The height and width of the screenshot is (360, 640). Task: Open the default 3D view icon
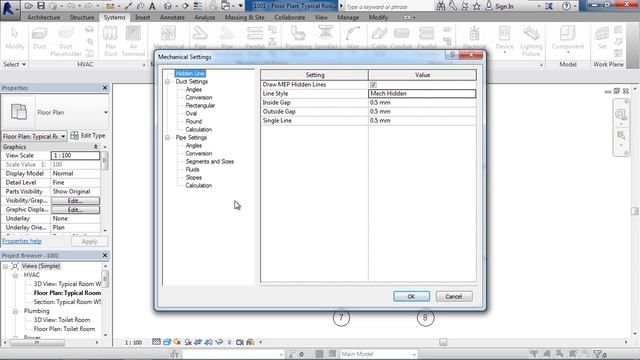[x=168, y=6]
